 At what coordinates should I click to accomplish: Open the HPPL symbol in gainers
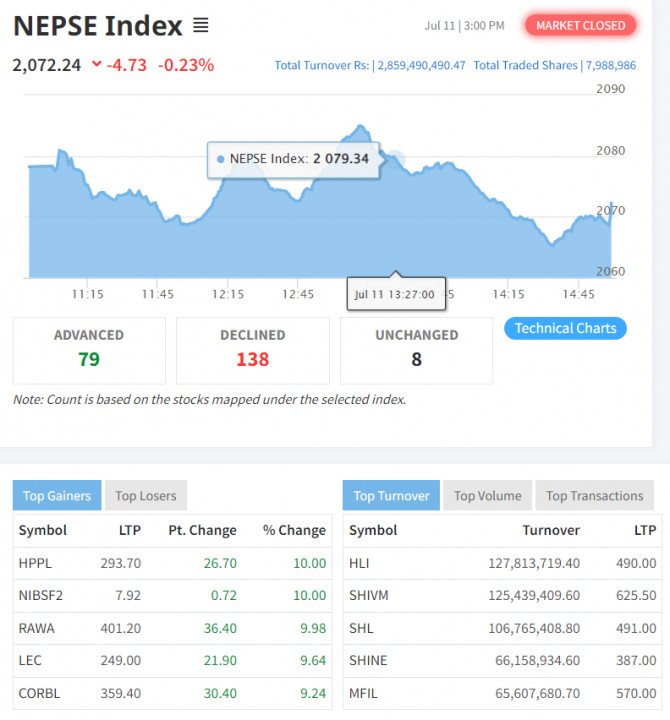coord(35,563)
